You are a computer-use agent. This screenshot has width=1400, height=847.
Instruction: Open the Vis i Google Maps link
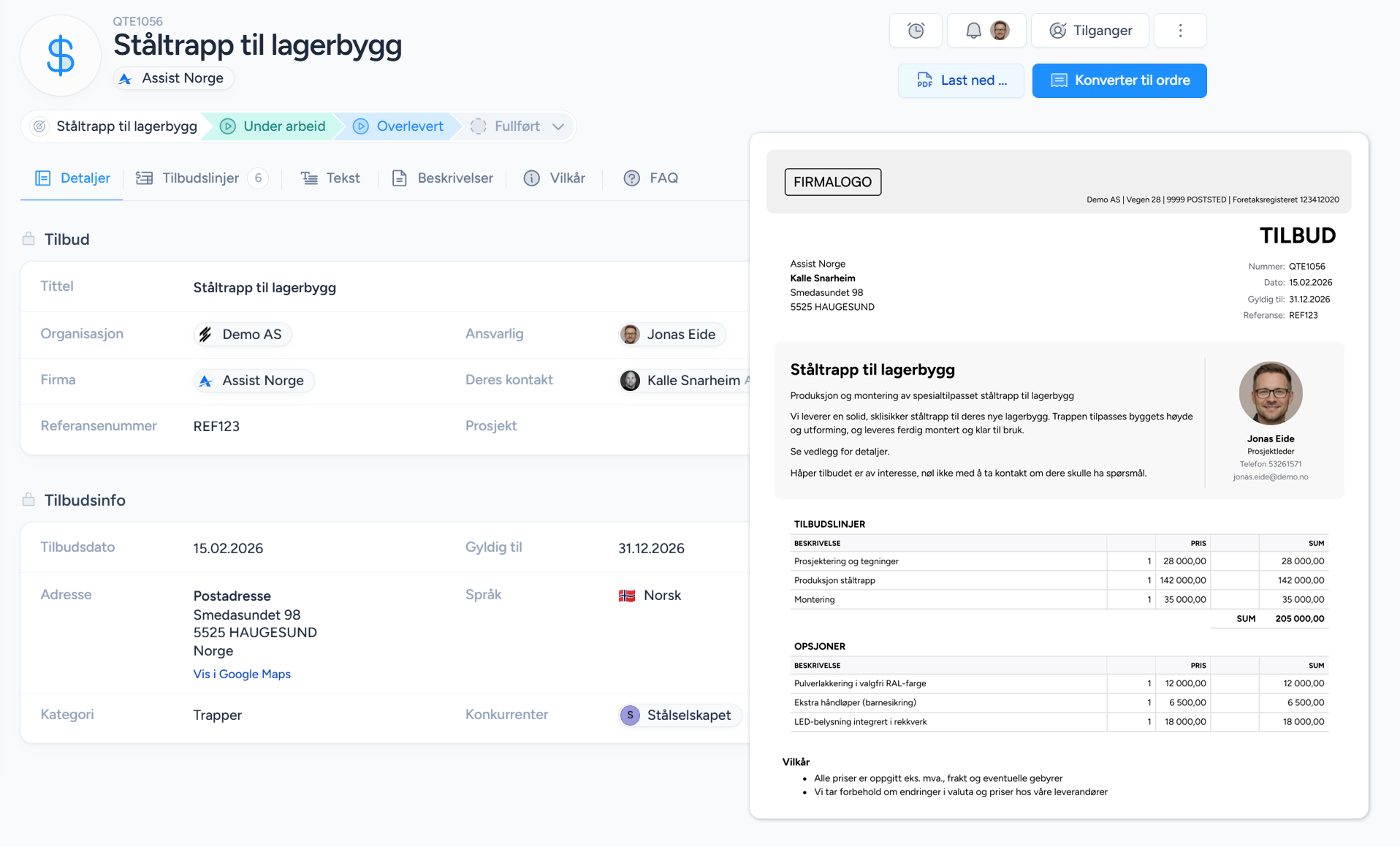[242, 674]
